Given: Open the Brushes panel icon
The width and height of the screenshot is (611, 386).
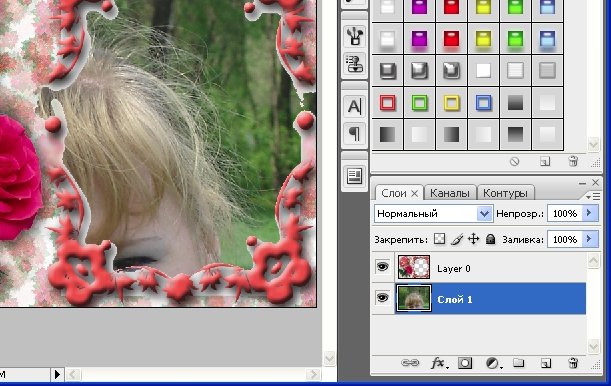Looking at the screenshot, I should (x=355, y=37).
